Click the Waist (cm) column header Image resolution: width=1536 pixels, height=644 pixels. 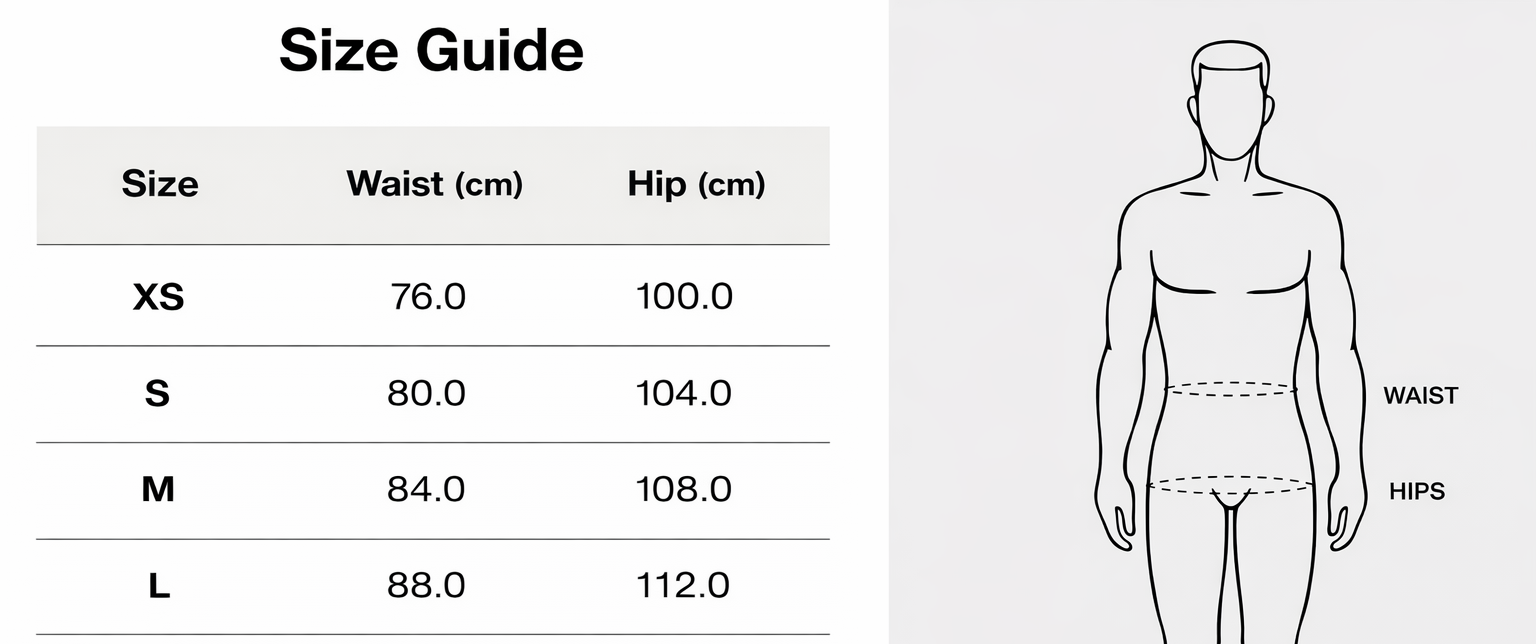434,184
